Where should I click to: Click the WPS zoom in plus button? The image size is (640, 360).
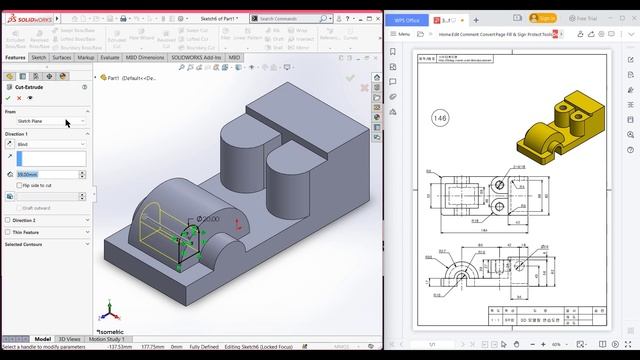coord(543,344)
